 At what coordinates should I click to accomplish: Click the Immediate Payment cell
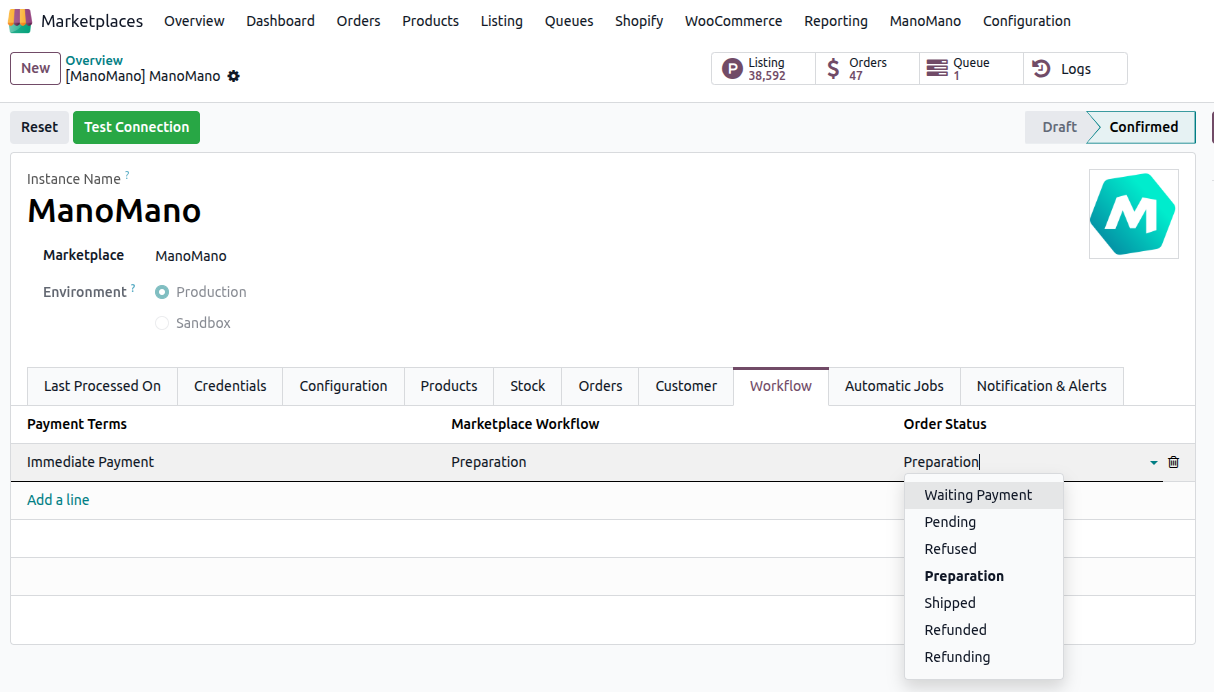click(231, 462)
